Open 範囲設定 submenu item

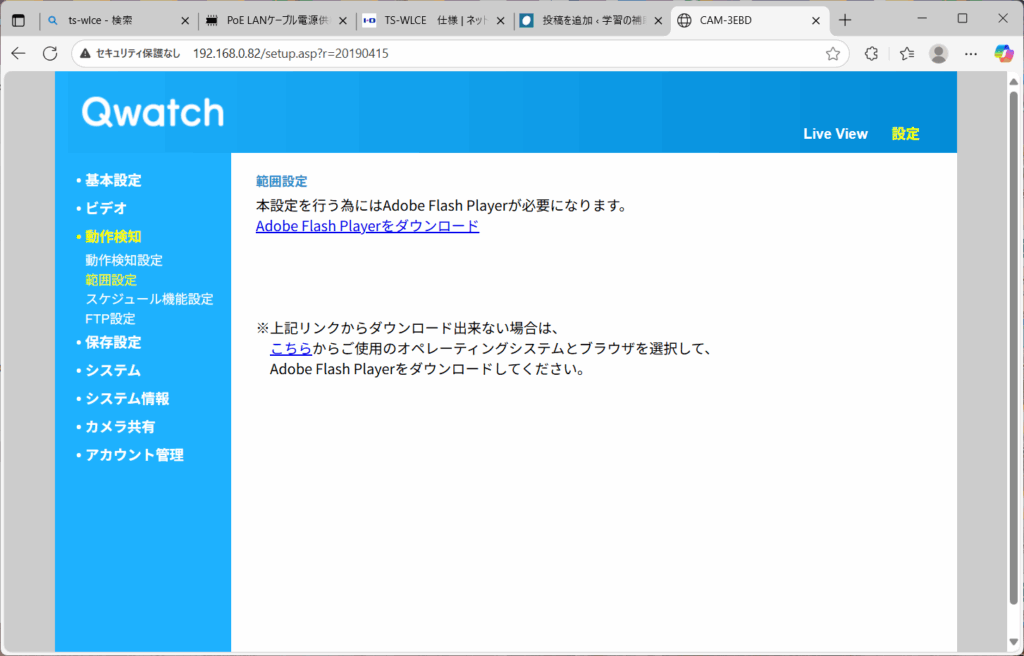pyautogui.click(x=111, y=280)
